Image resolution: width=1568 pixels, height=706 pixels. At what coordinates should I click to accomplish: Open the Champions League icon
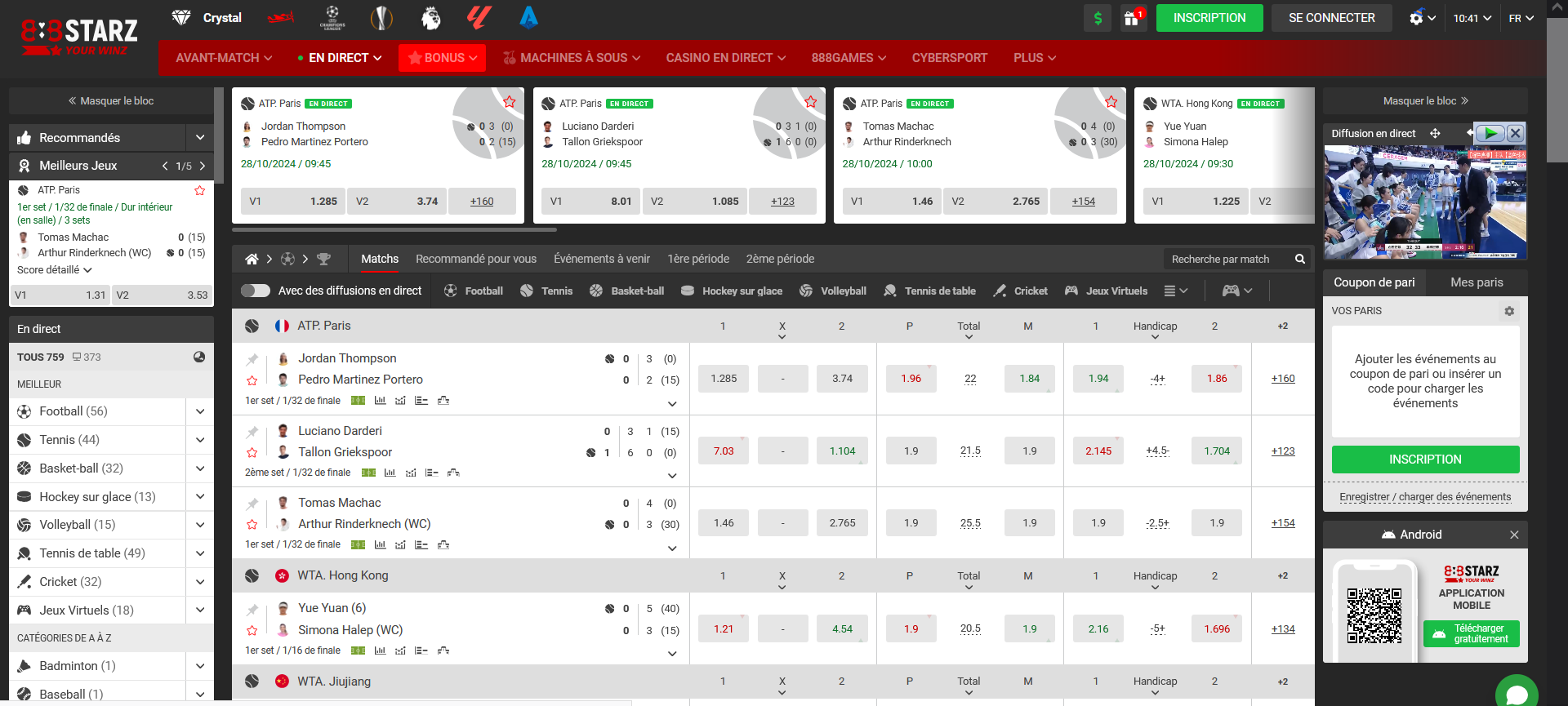332,18
